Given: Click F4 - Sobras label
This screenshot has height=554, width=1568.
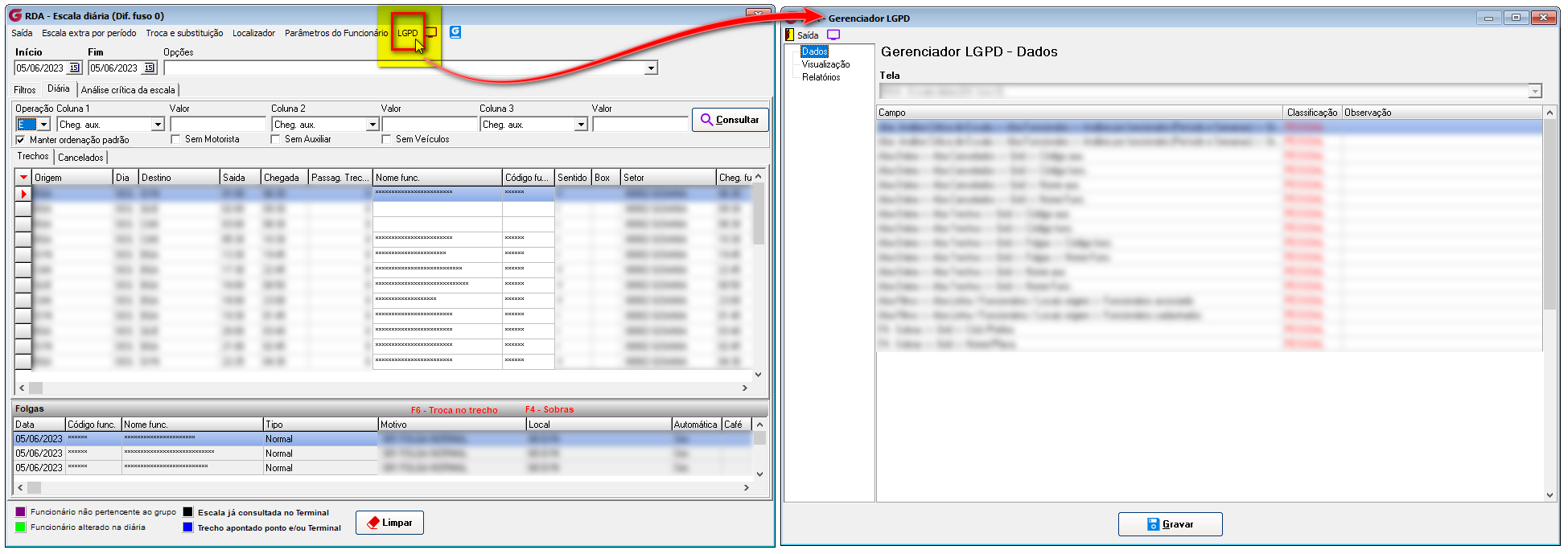Looking at the screenshot, I should 549,409.
